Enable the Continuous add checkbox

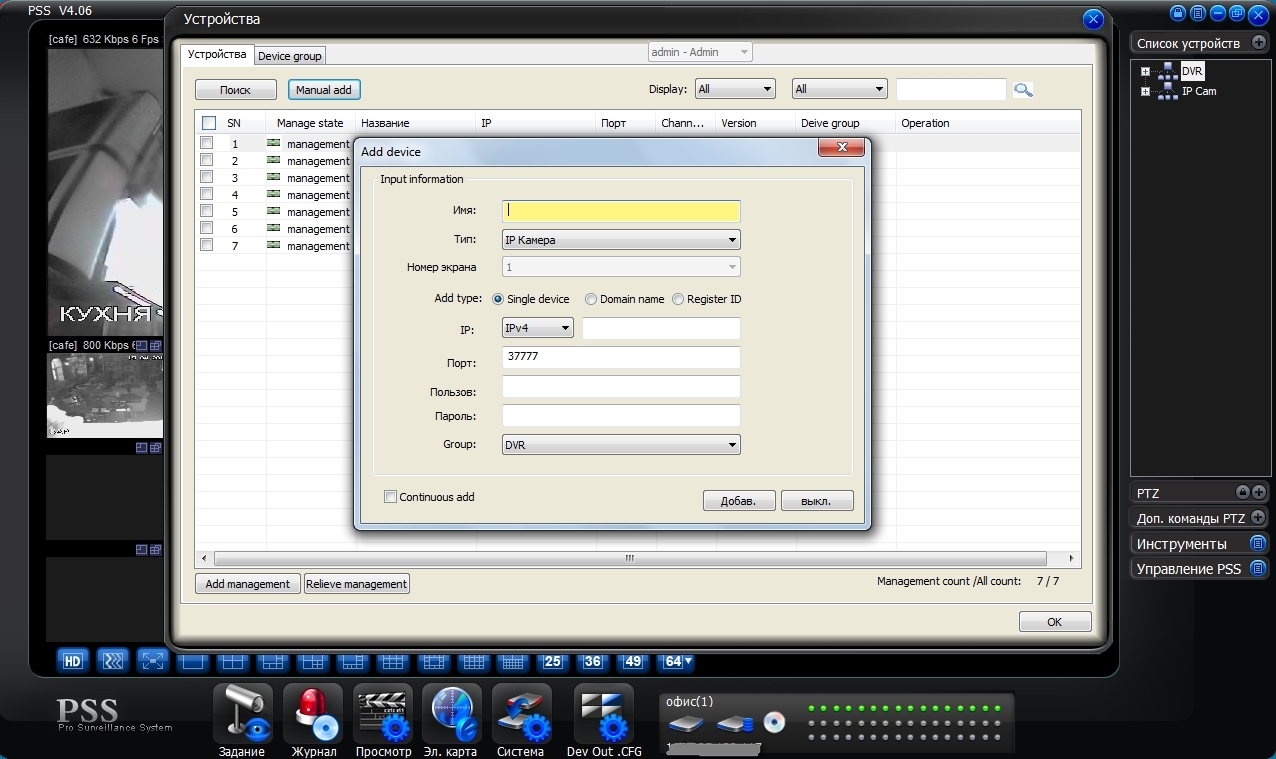point(391,497)
